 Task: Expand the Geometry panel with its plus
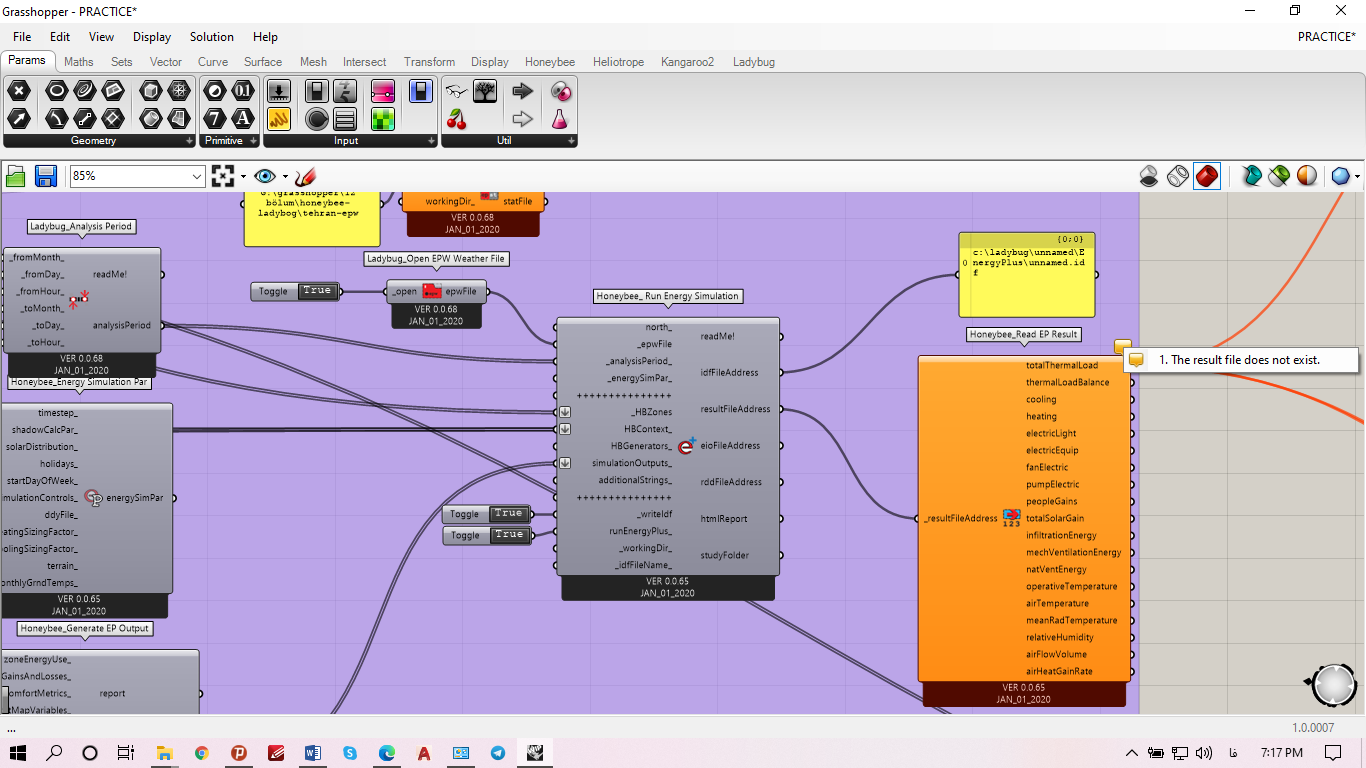190,141
